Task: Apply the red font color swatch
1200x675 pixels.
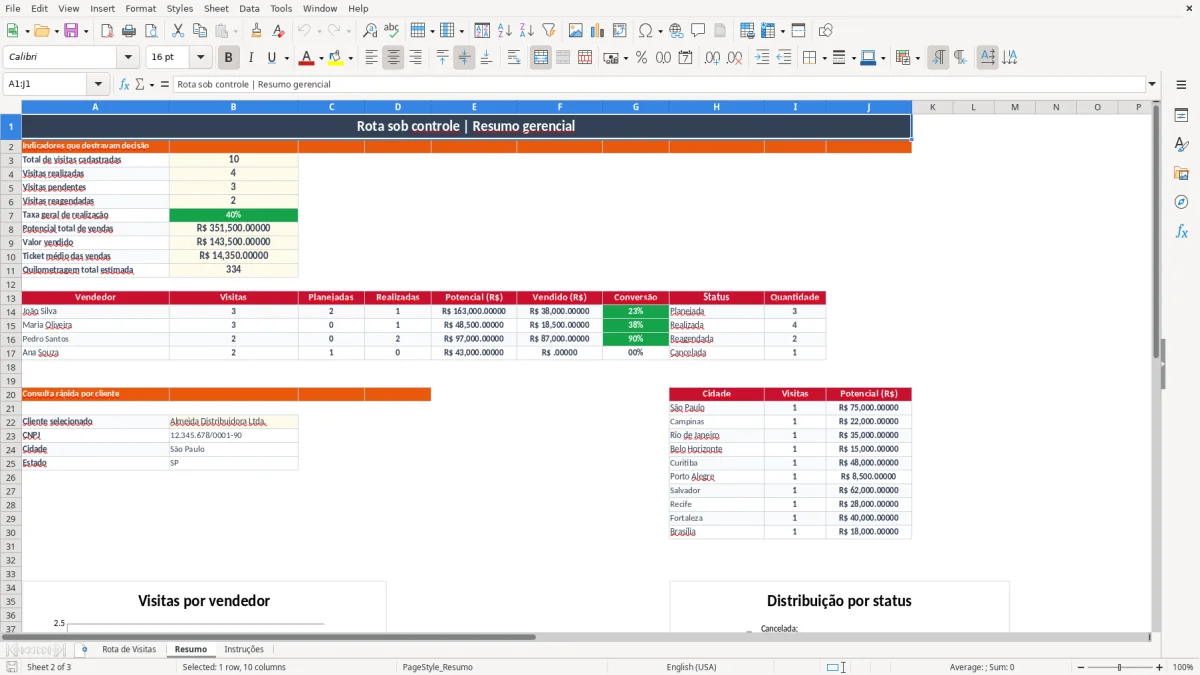Action: (x=306, y=58)
